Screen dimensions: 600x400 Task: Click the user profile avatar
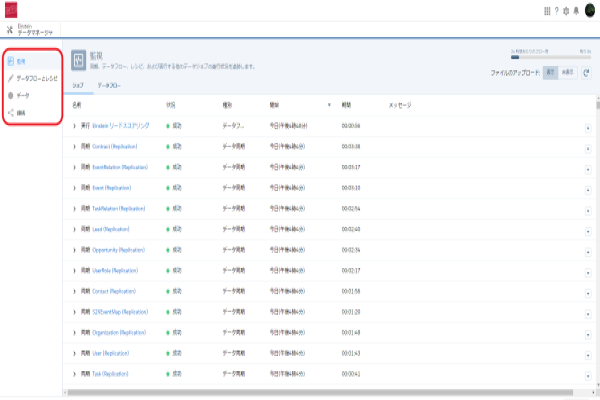(x=588, y=12)
